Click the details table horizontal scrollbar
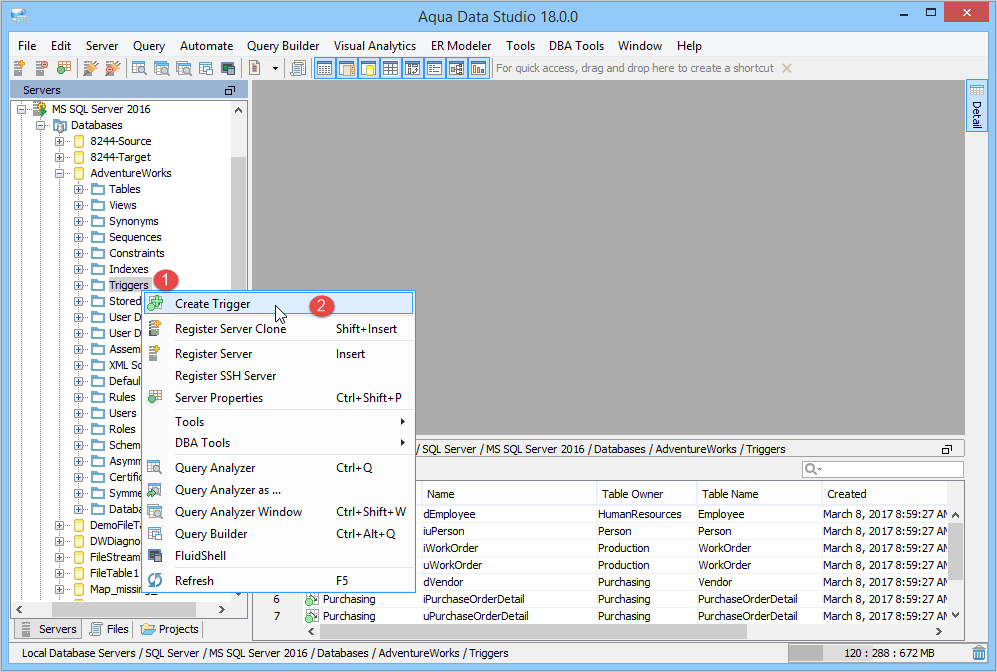This screenshot has width=997, height=672. point(533,631)
